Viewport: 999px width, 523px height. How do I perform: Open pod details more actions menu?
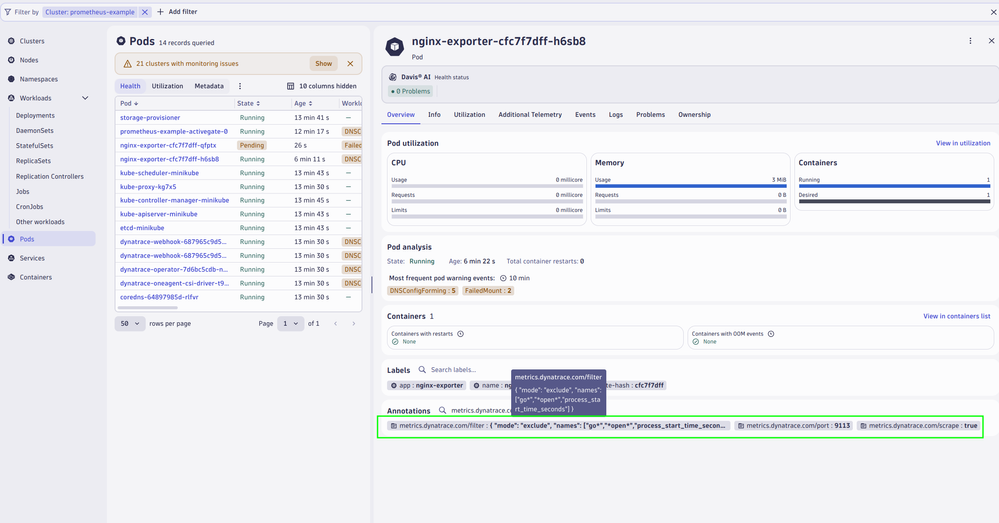click(970, 41)
